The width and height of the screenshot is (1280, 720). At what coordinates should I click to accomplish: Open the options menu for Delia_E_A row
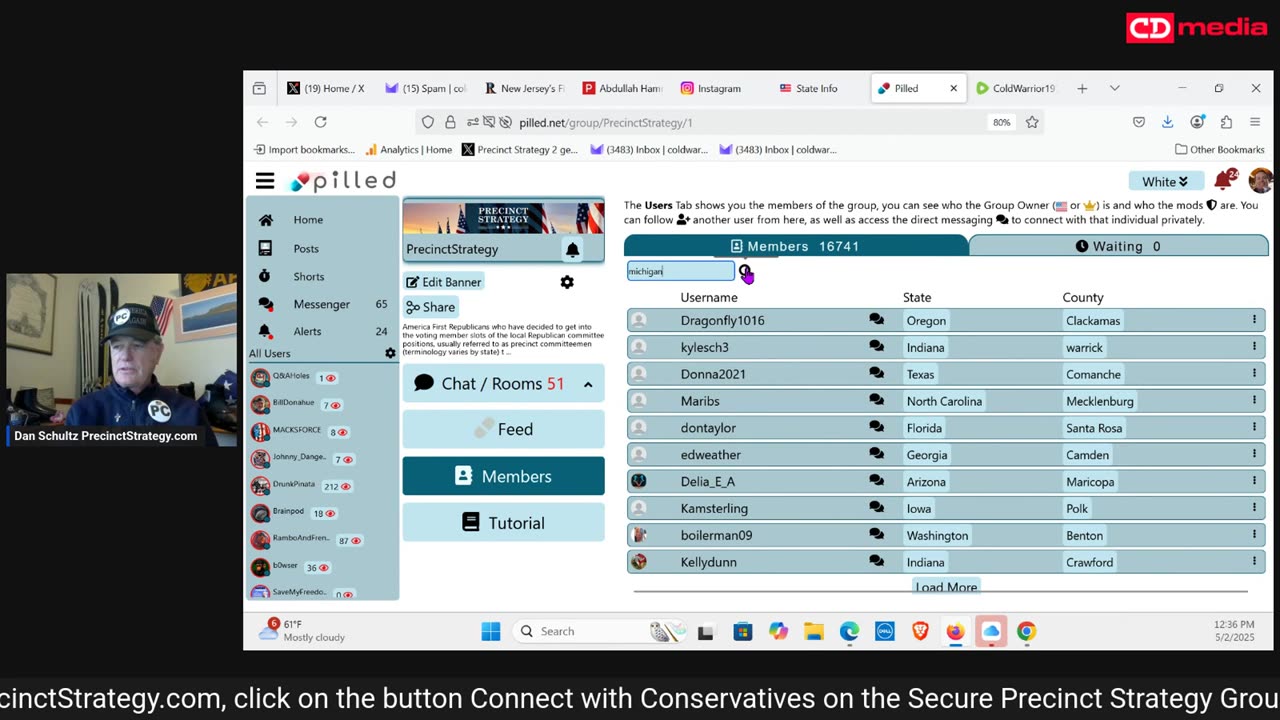1254,481
